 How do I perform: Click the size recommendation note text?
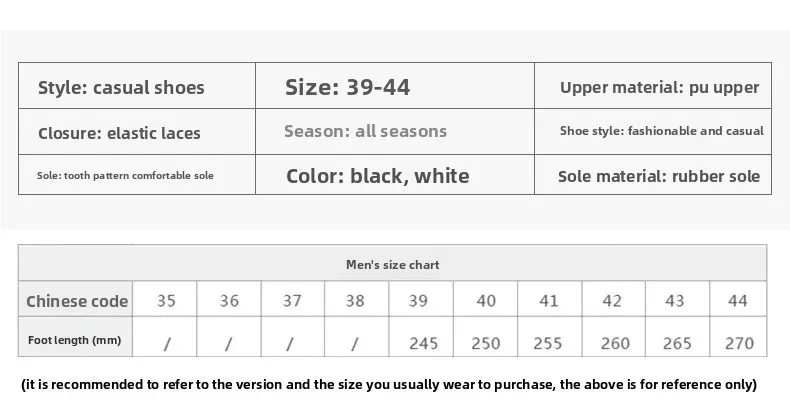point(389,384)
